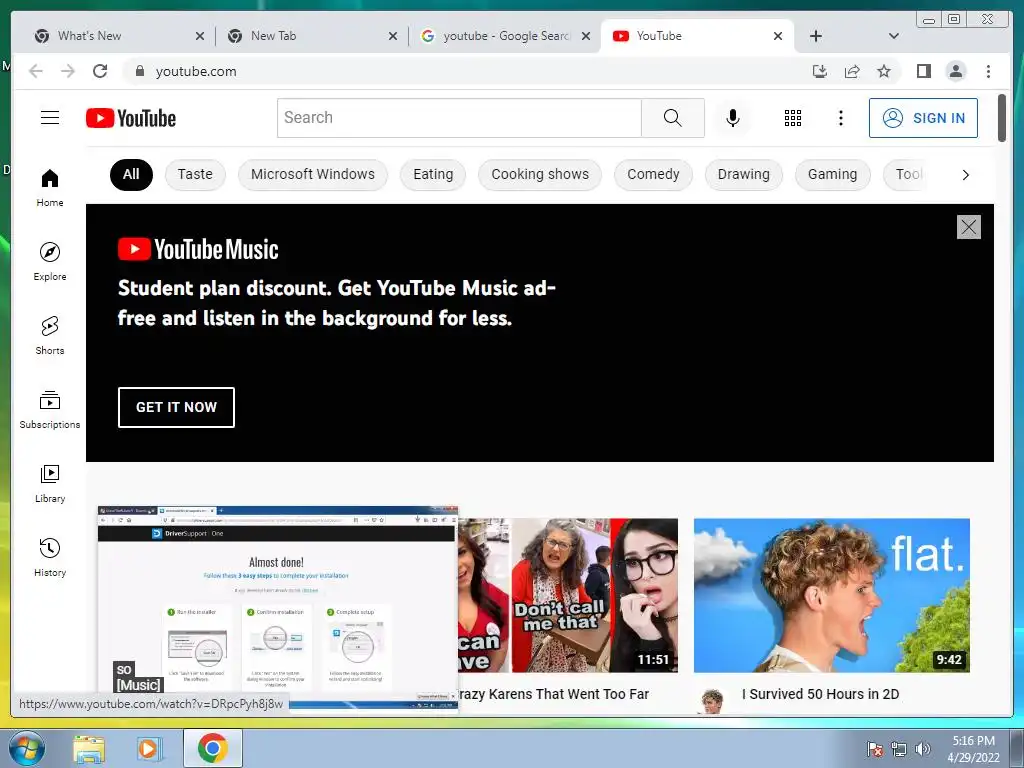The height and width of the screenshot is (768, 1024).
Task: Open YouTube settings three-dot menu
Action: pos(840,118)
